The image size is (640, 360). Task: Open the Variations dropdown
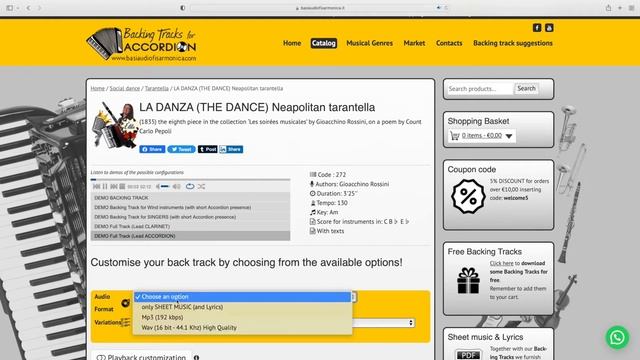point(384,323)
